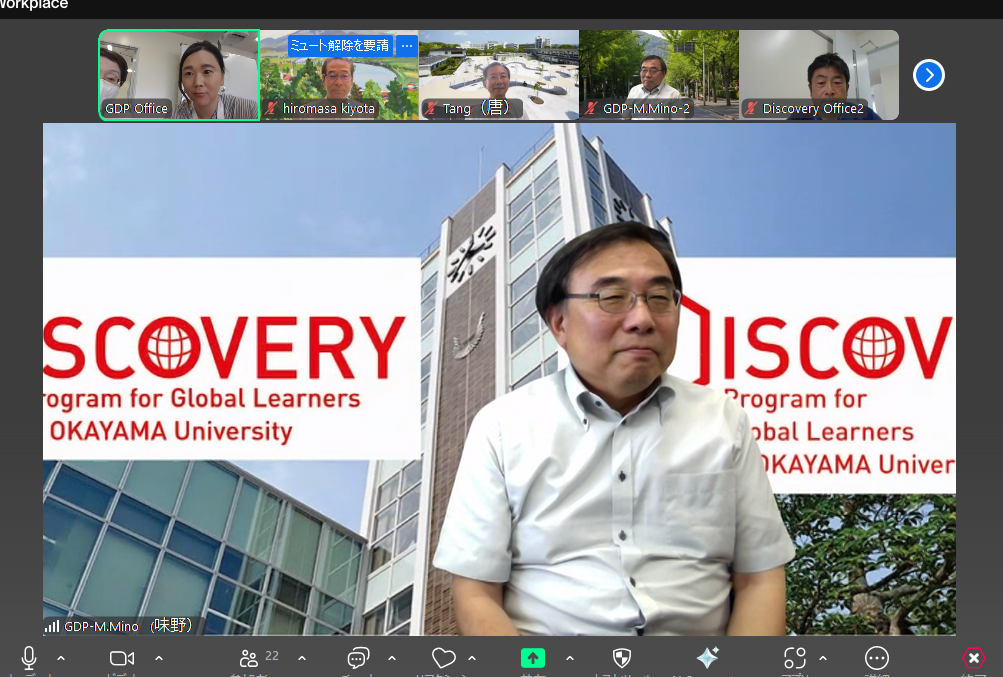Click the red end meeting icon
1003x677 pixels.
pos(974,658)
